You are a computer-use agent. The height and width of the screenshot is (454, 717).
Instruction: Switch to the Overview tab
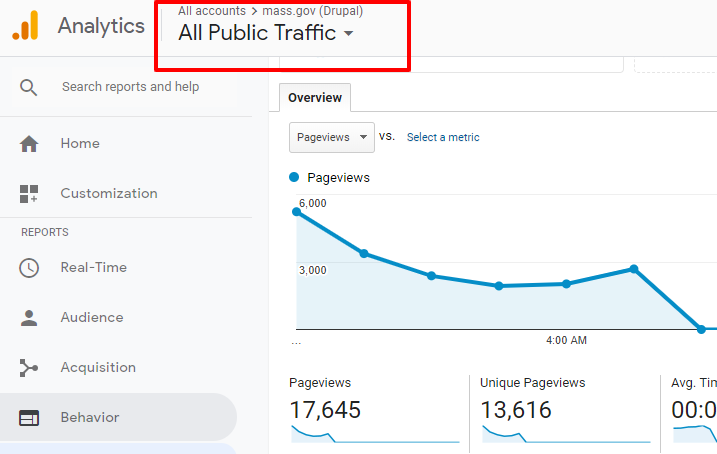pos(315,97)
